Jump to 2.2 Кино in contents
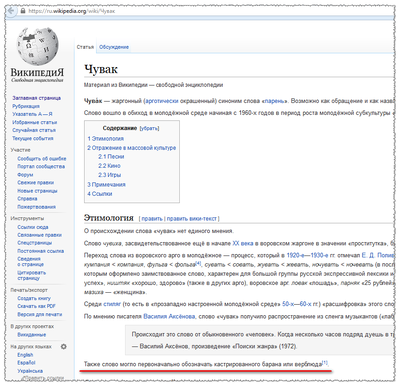The image size is (400, 386). coord(109,166)
